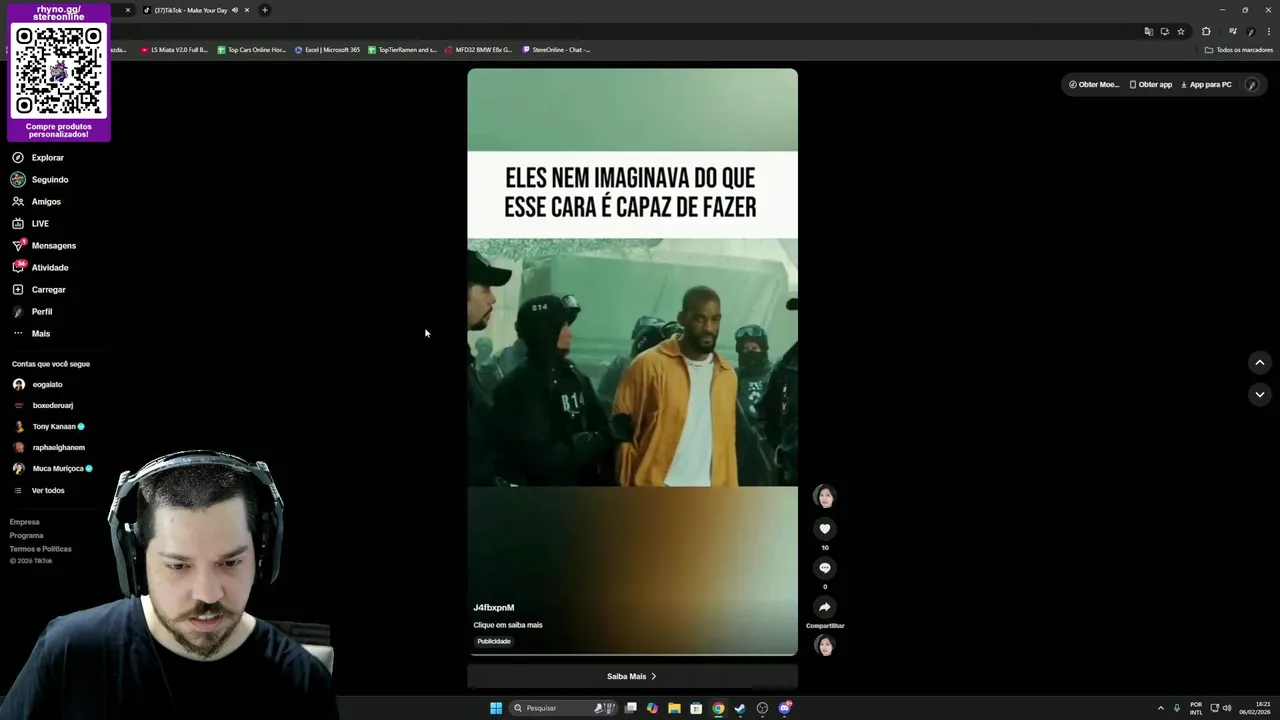Open the Amigos section
This screenshot has width=1280, height=720.
pyautogui.click(x=37, y=202)
